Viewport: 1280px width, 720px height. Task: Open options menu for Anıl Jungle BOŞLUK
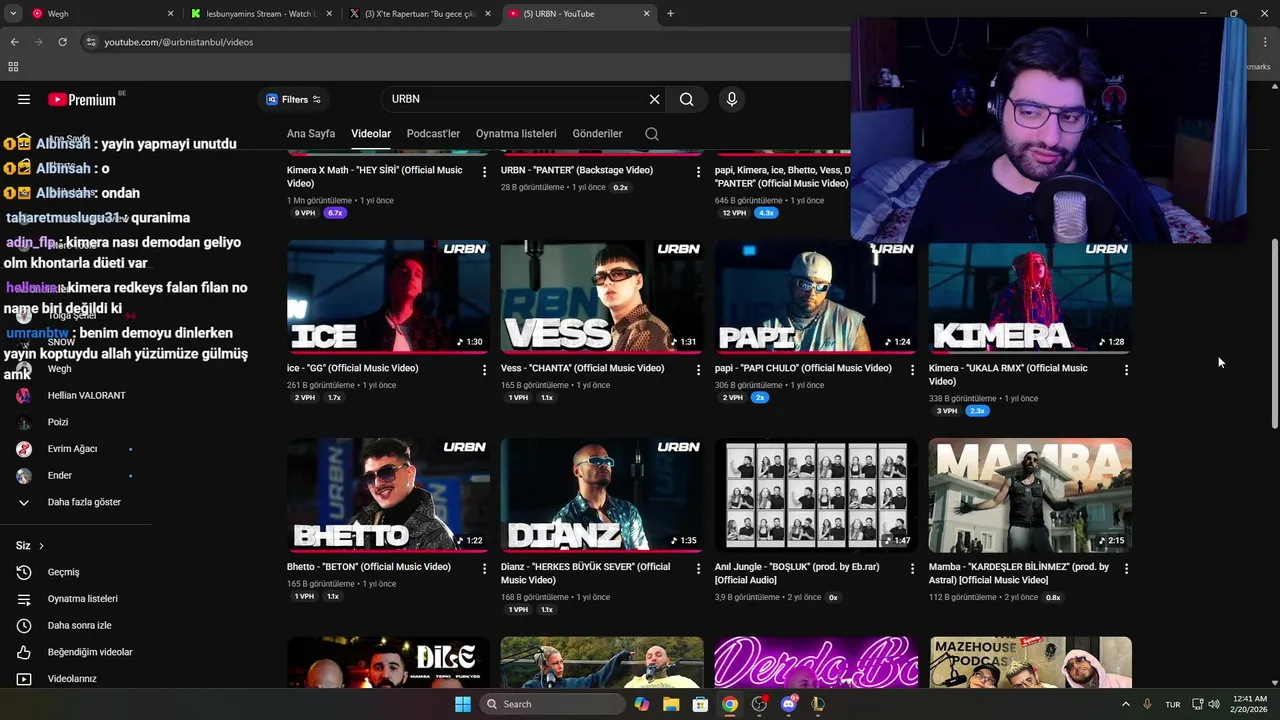click(912, 568)
